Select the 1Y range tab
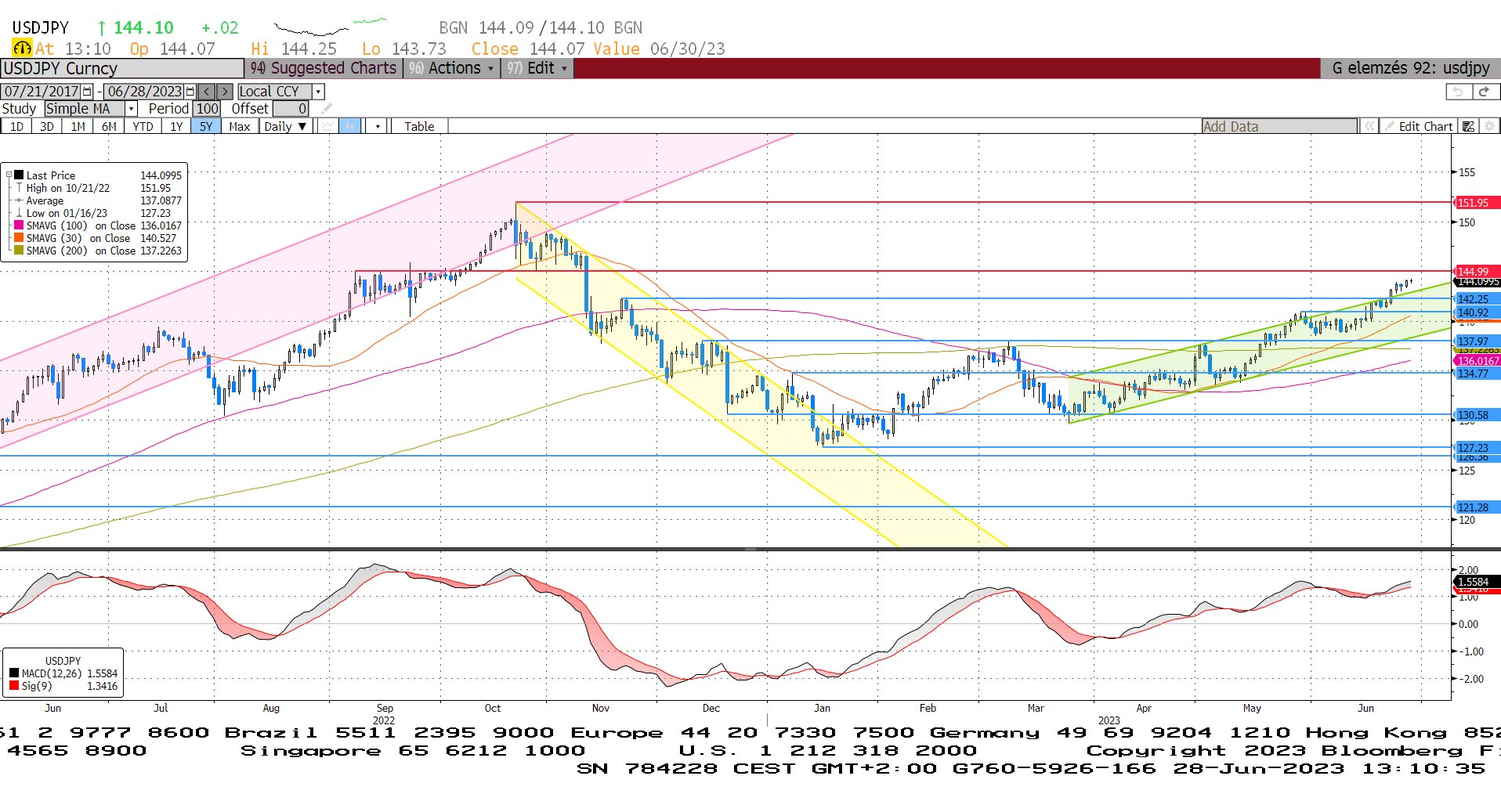The width and height of the screenshot is (1501, 812). 176,126
